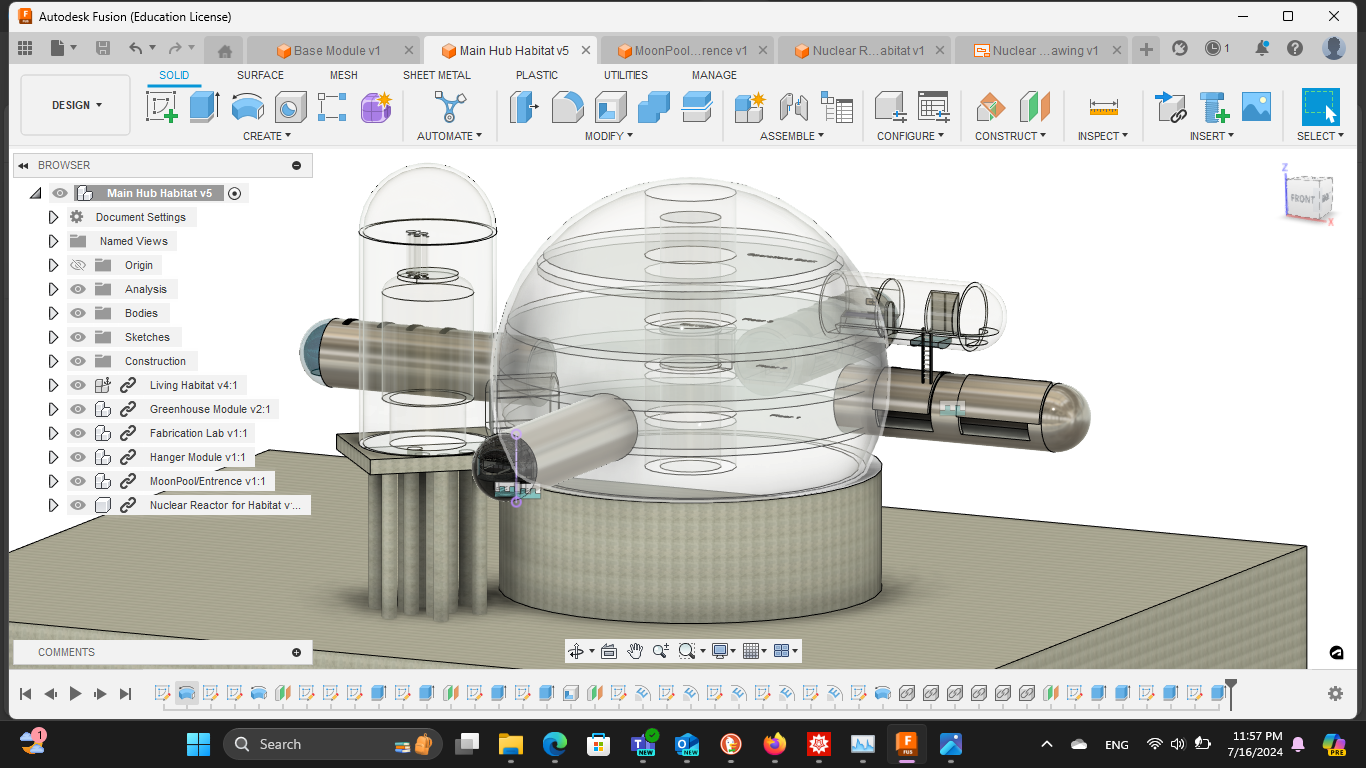Open the ASSEMBLE dropdown menu
Image resolution: width=1366 pixels, height=768 pixels.
(792, 136)
